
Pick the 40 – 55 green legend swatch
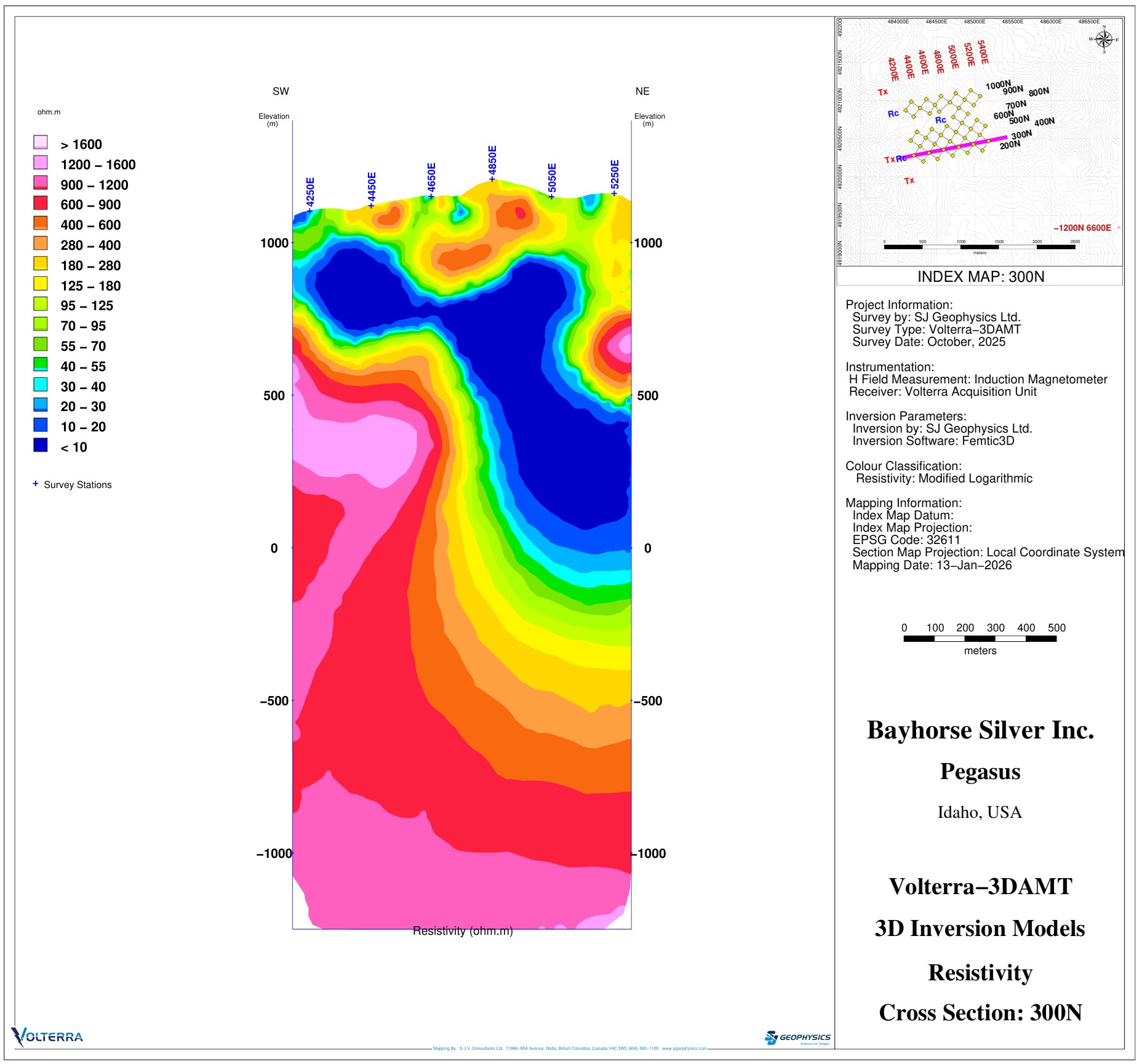pos(41,364)
